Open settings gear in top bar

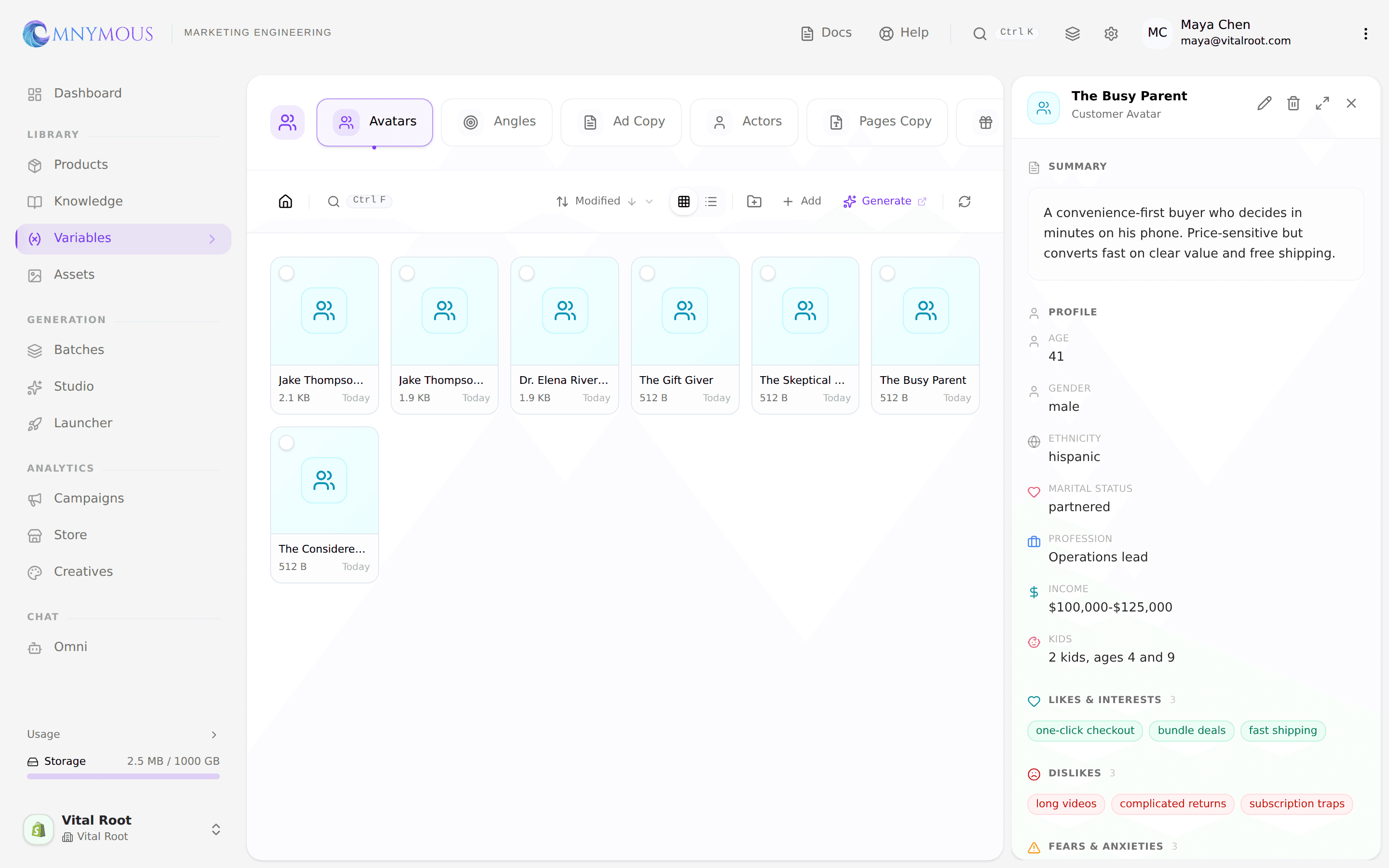coord(1111,33)
